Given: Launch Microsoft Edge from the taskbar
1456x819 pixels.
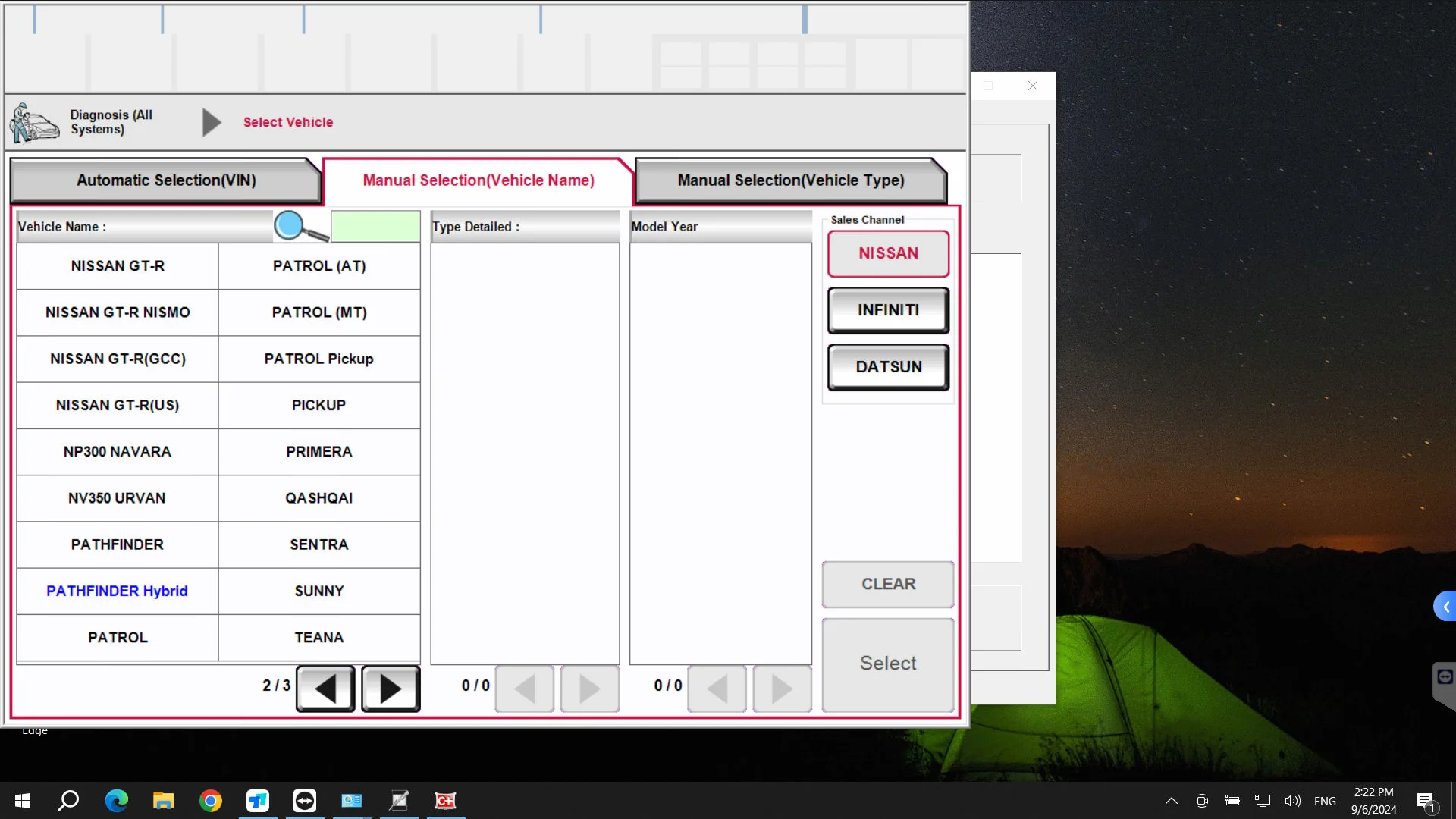Looking at the screenshot, I should click(x=116, y=800).
